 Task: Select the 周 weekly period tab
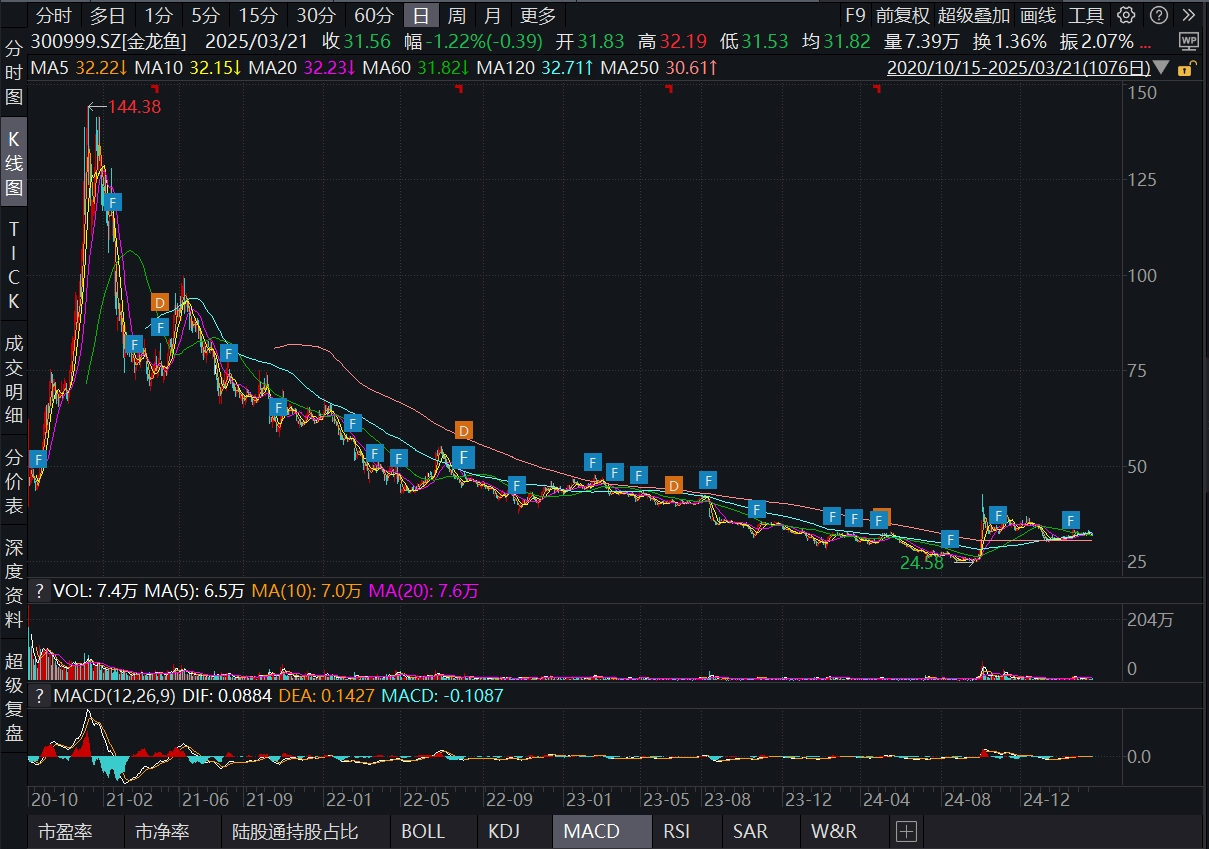pos(456,15)
